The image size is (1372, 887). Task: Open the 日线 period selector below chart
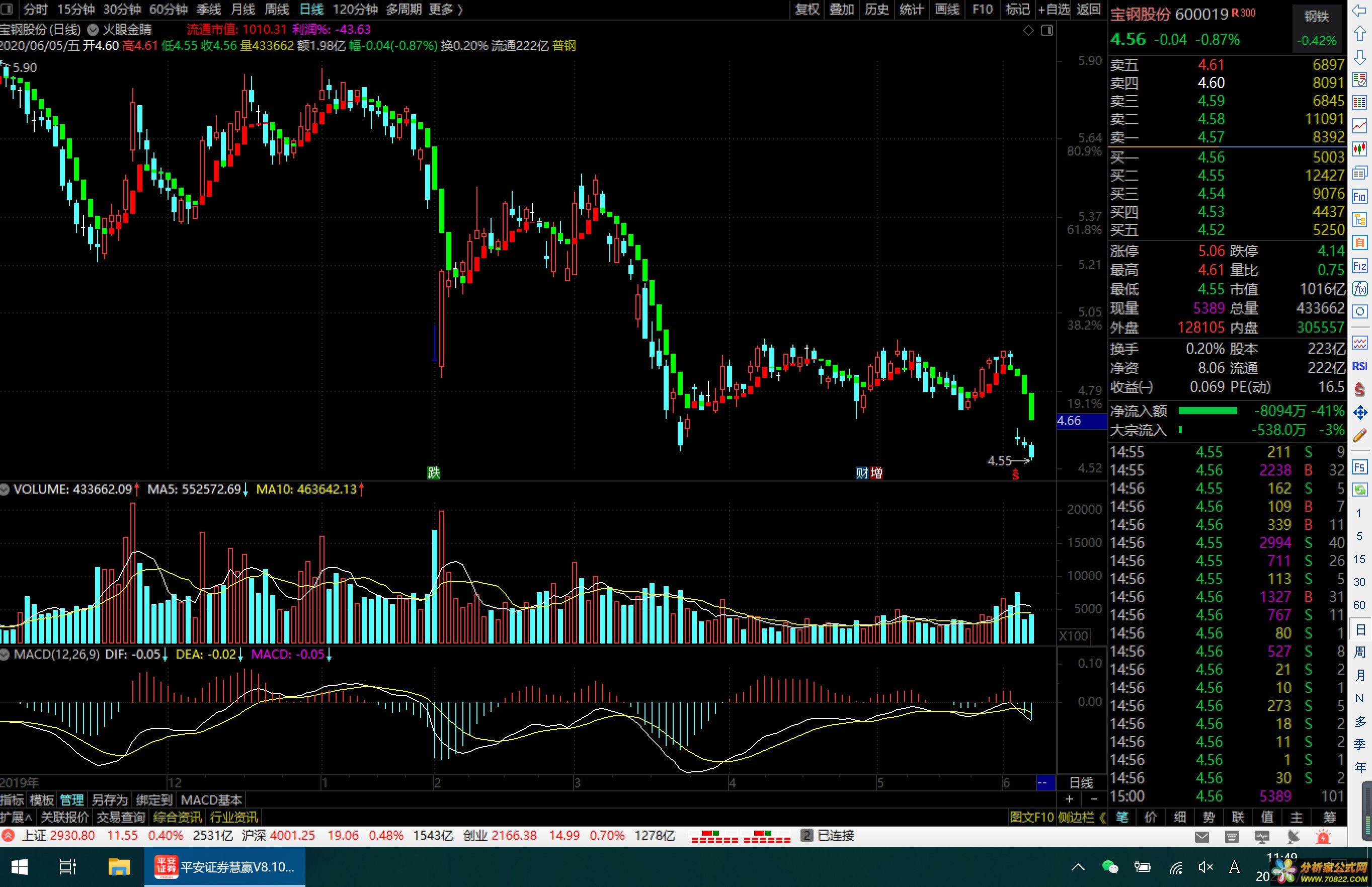[1081, 782]
